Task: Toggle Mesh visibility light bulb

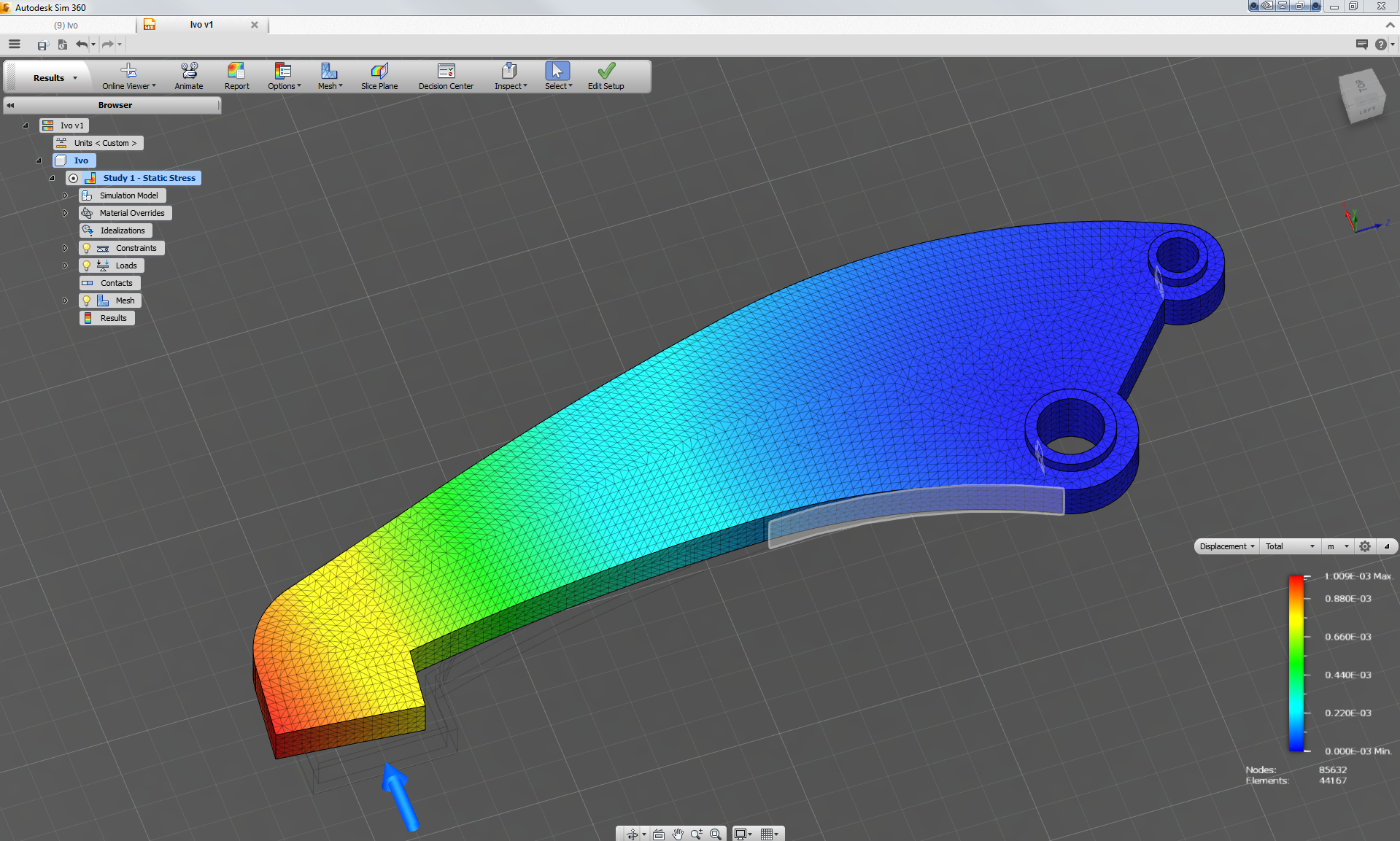Action: coord(87,301)
